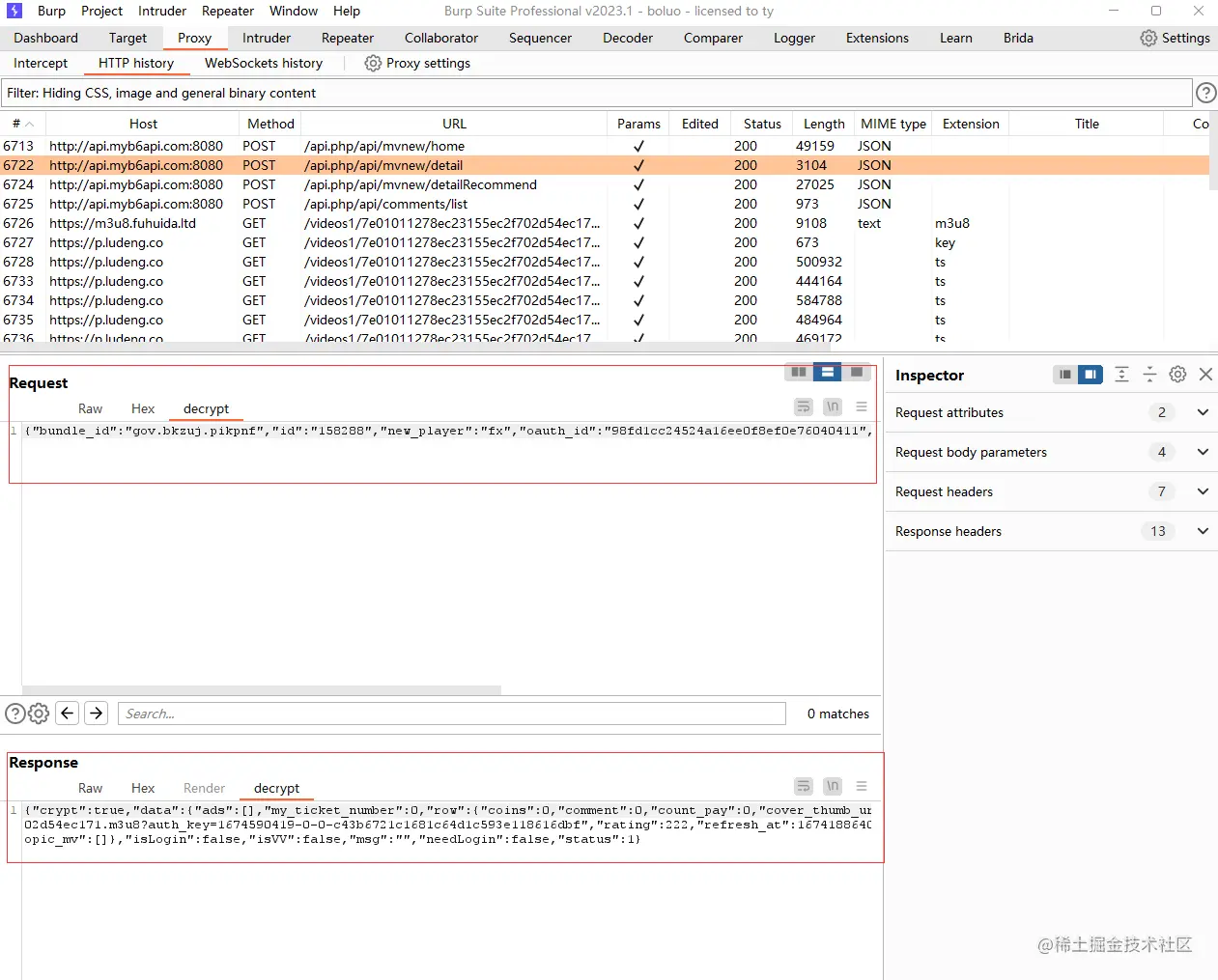The width and height of the screenshot is (1218, 980).
Task: Switch to the Brida tab
Action: point(1018,38)
